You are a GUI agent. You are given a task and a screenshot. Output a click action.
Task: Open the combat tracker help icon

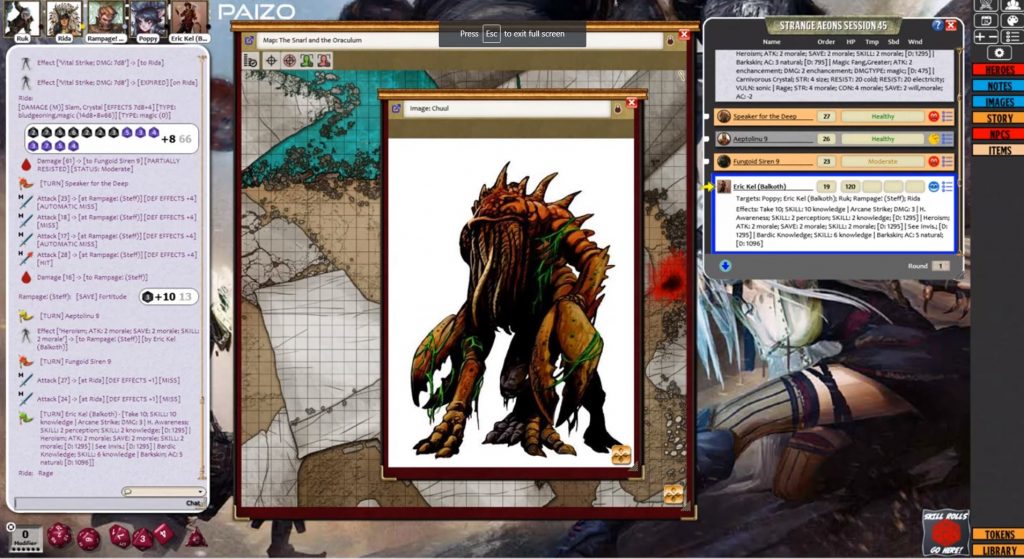pos(937,25)
